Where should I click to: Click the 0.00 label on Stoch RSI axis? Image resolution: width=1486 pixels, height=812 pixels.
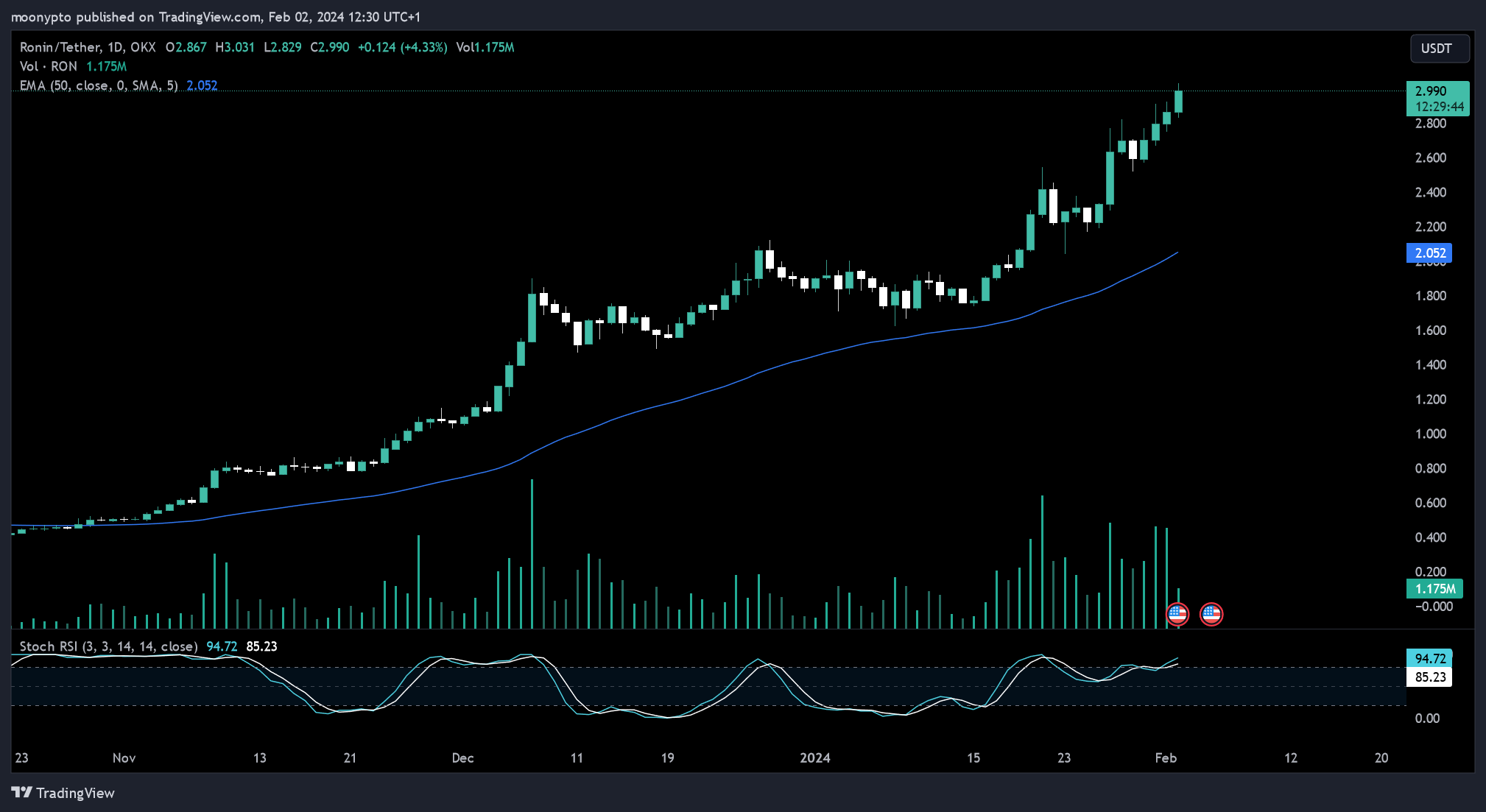click(1427, 719)
